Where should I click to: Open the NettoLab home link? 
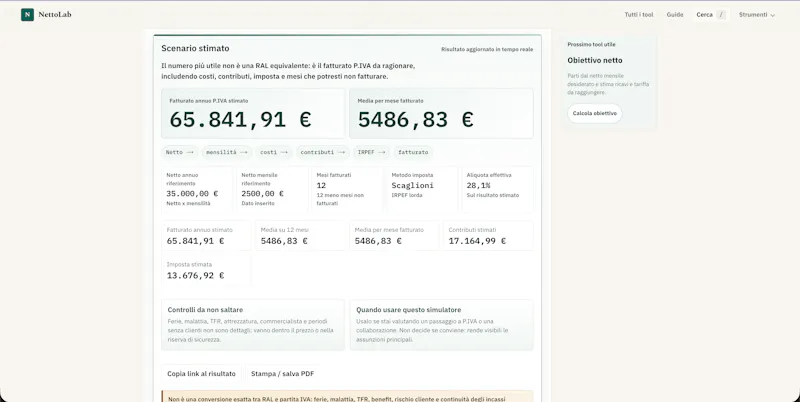point(46,15)
